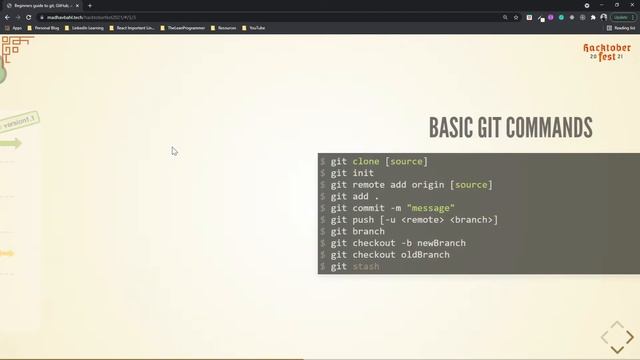Click the gray round extension icon
Image resolution: width=640 pixels, height=360 pixels.
coord(572,18)
